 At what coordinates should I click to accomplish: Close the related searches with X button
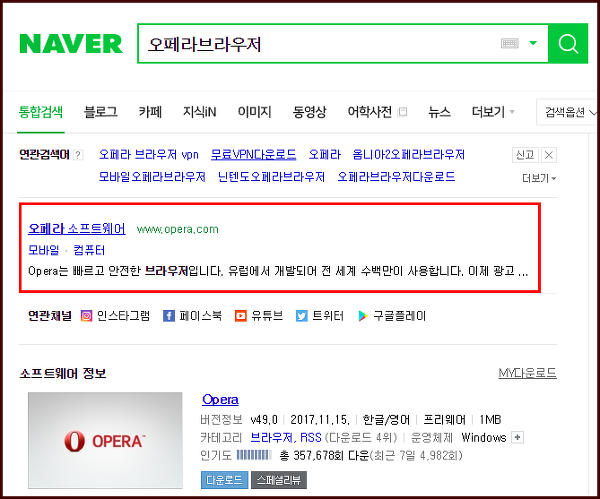(x=549, y=155)
